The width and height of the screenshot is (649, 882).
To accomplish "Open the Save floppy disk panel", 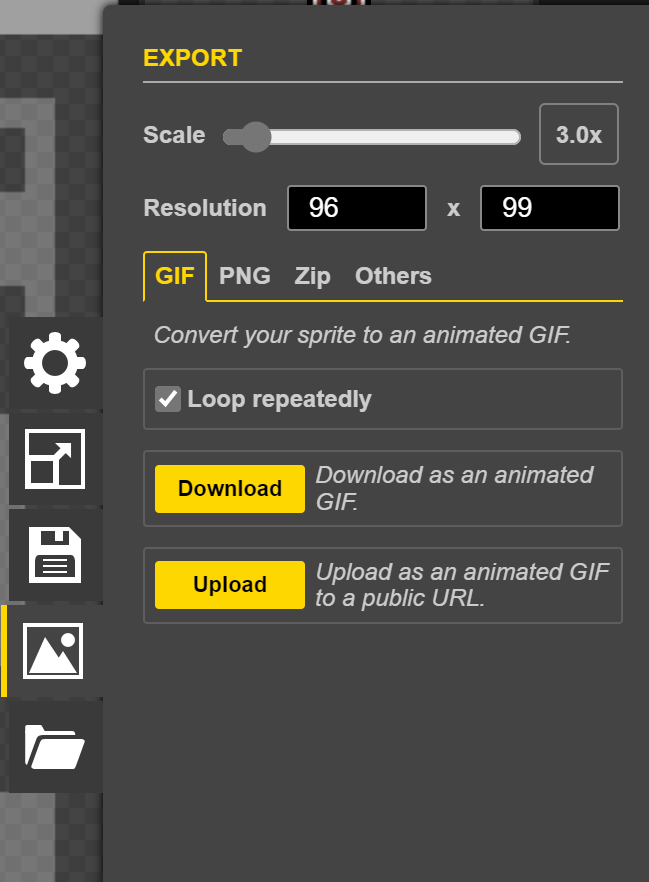I will point(55,555).
